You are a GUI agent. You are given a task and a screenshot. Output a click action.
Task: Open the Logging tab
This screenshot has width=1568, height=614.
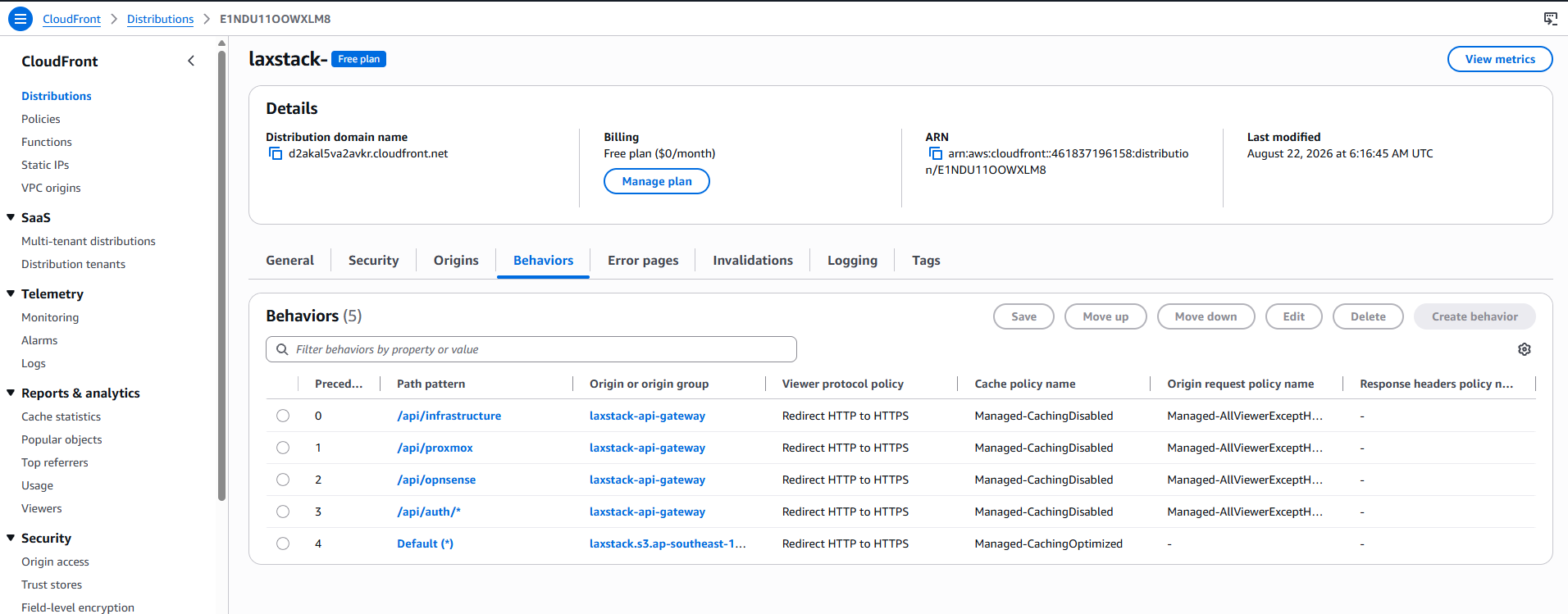(x=852, y=260)
